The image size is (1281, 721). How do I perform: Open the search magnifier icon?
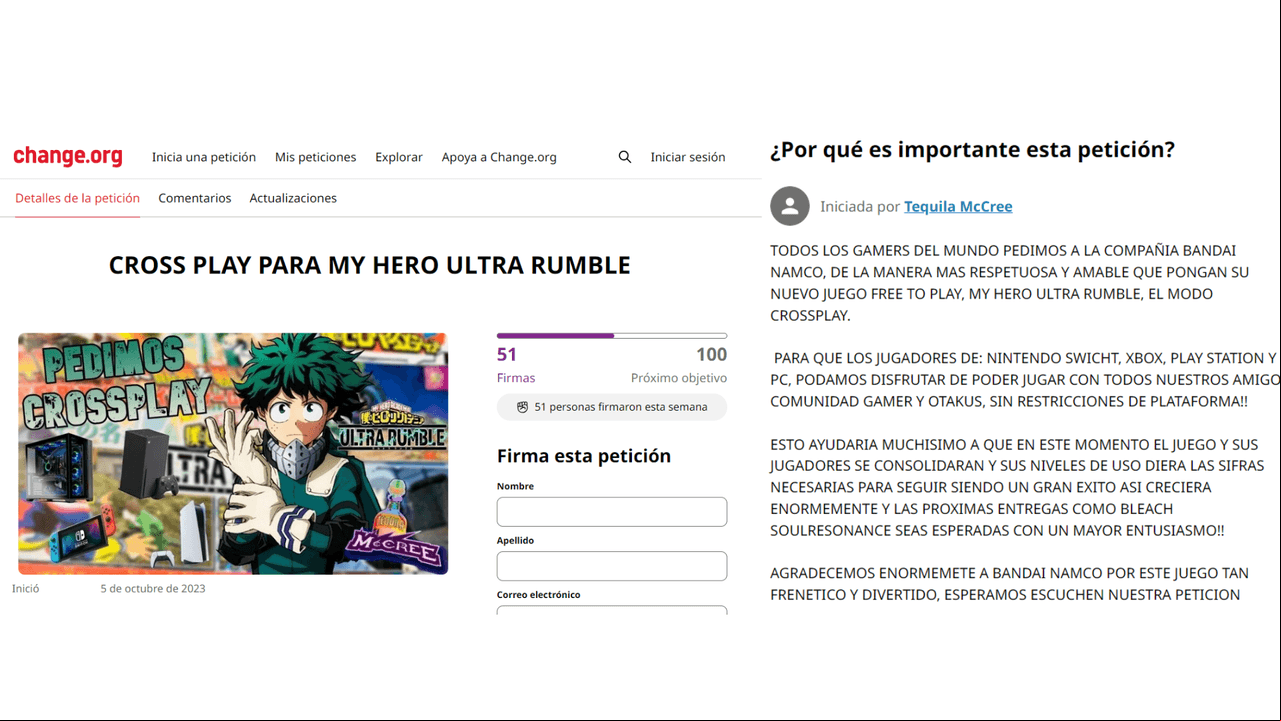tap(625, 157)
